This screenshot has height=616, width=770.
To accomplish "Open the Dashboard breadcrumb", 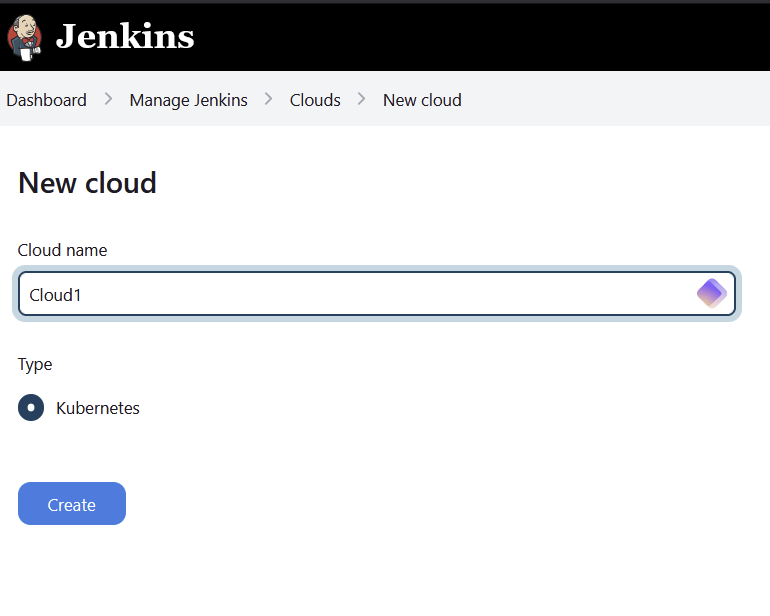I will 46,100.
